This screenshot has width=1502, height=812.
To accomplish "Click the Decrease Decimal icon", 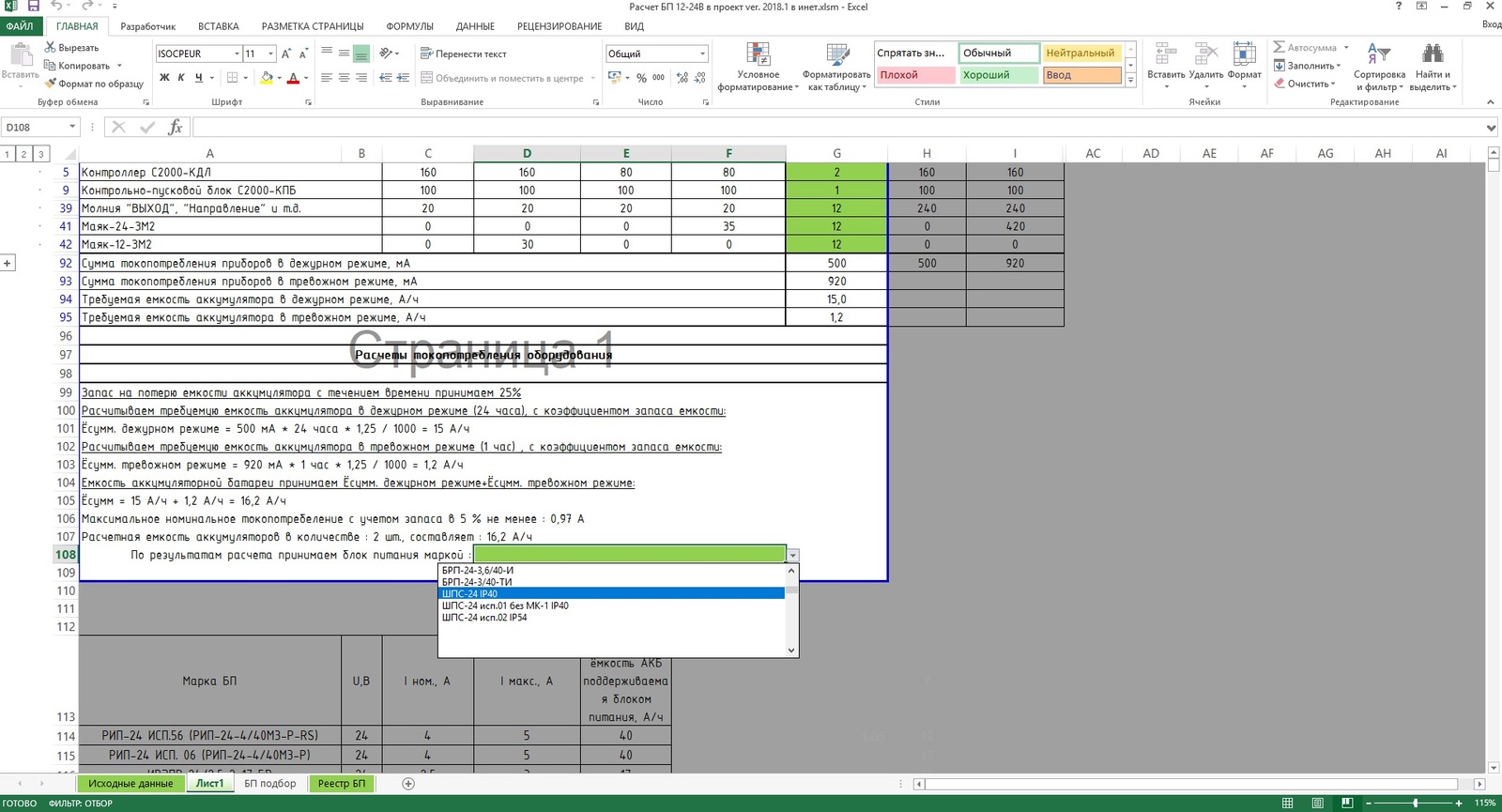I will (x=700, y=78).
